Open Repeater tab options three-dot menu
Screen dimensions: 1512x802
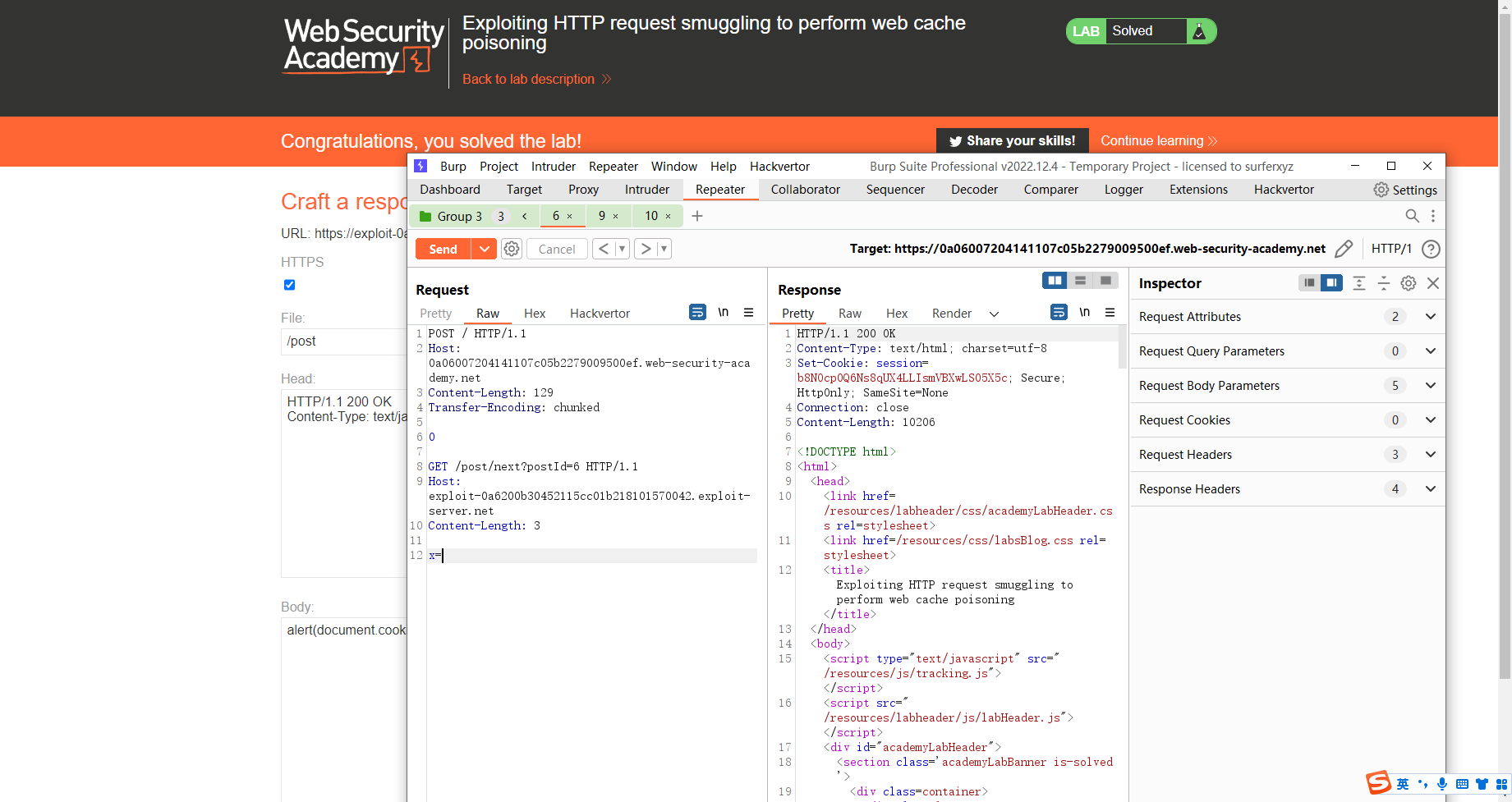(x=1433, y=216)
